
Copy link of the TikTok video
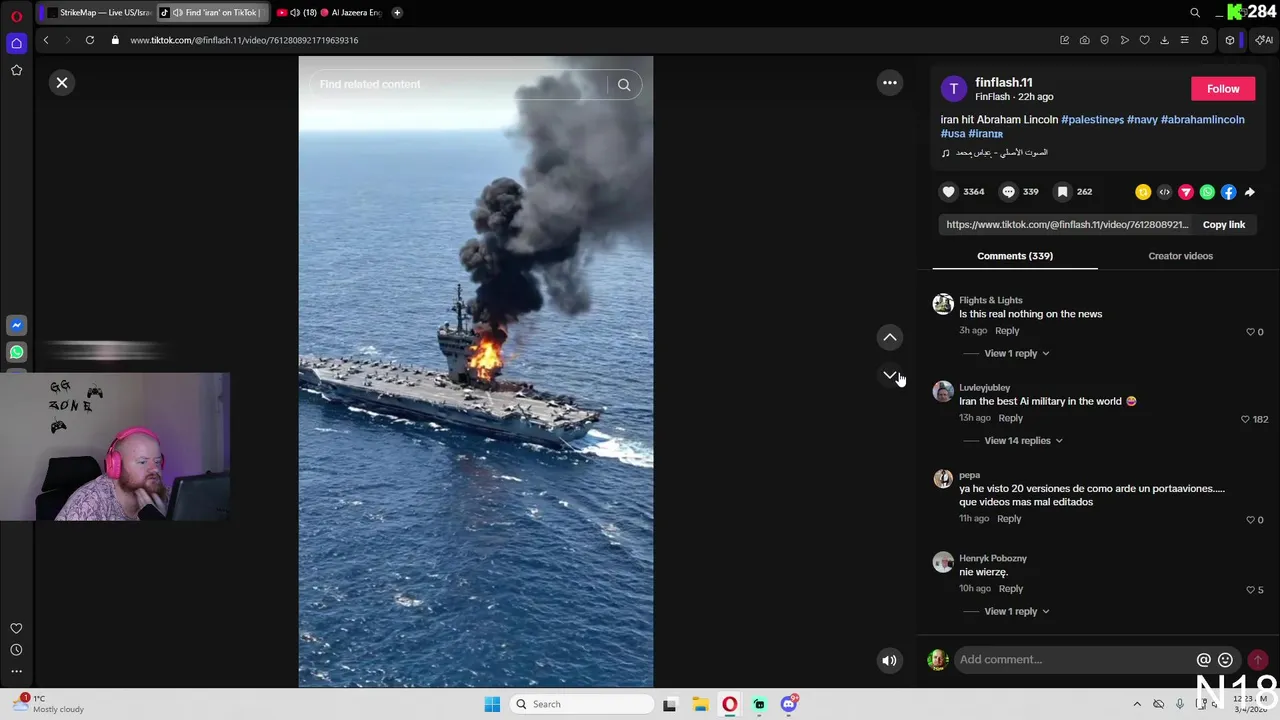[1224, 225]
